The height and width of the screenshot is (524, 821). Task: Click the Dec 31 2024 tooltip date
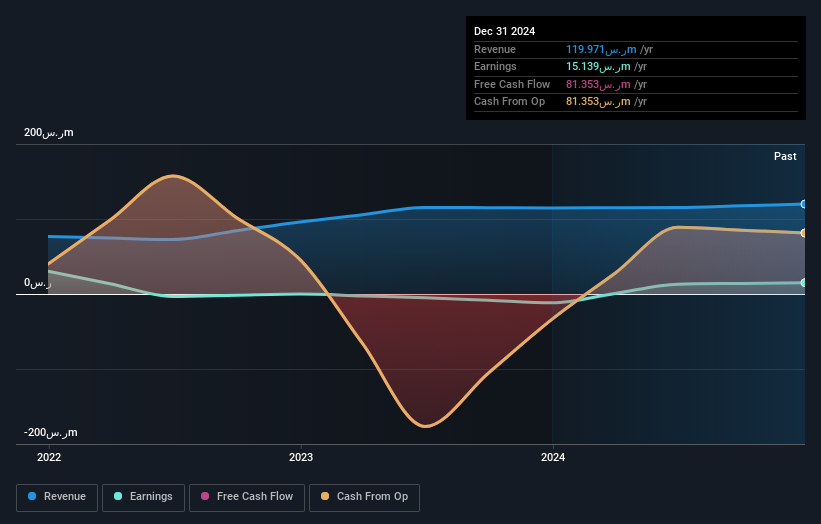tap(504, 31)
